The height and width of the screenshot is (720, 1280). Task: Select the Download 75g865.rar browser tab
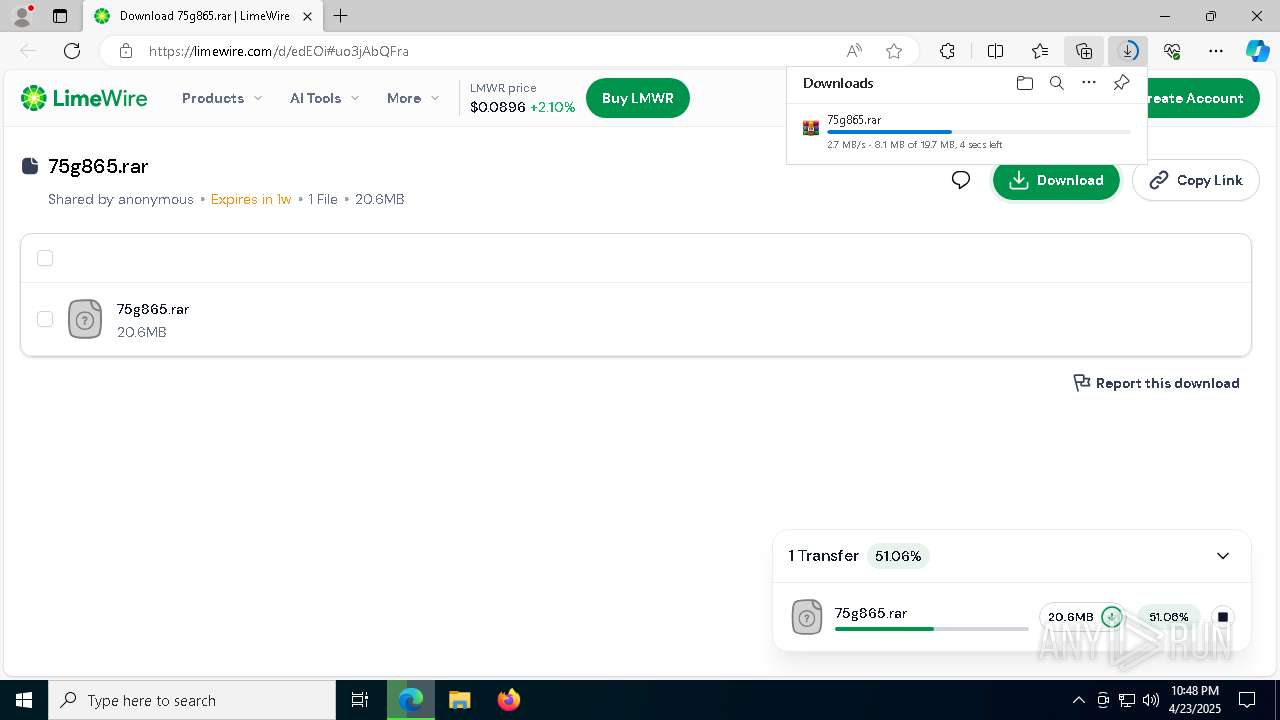tap(202, 16)
